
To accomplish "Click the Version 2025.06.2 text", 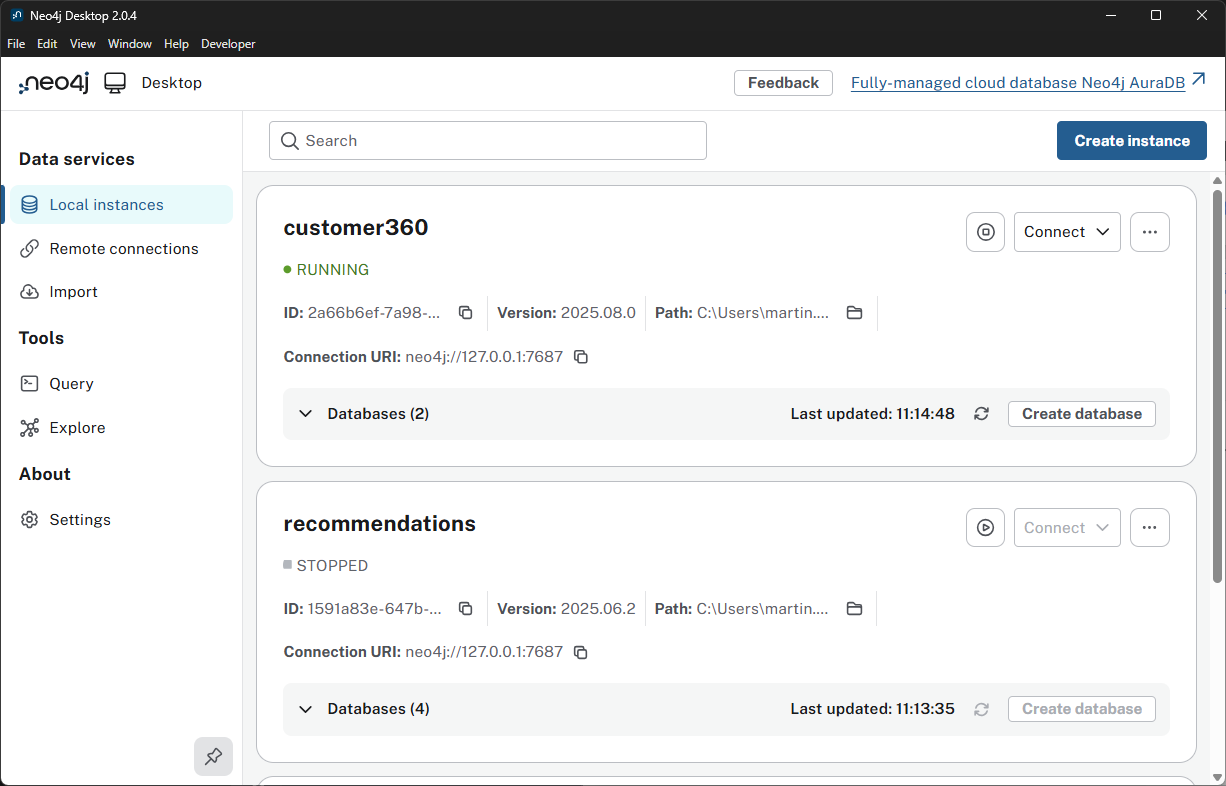I will point(566,609).
